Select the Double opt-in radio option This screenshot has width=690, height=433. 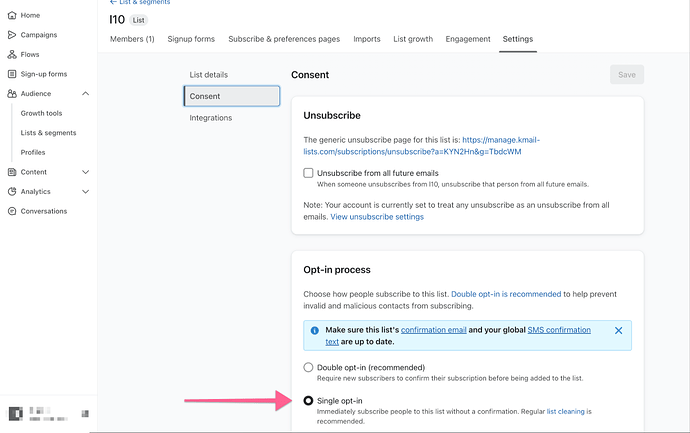[x=309, y=367]
